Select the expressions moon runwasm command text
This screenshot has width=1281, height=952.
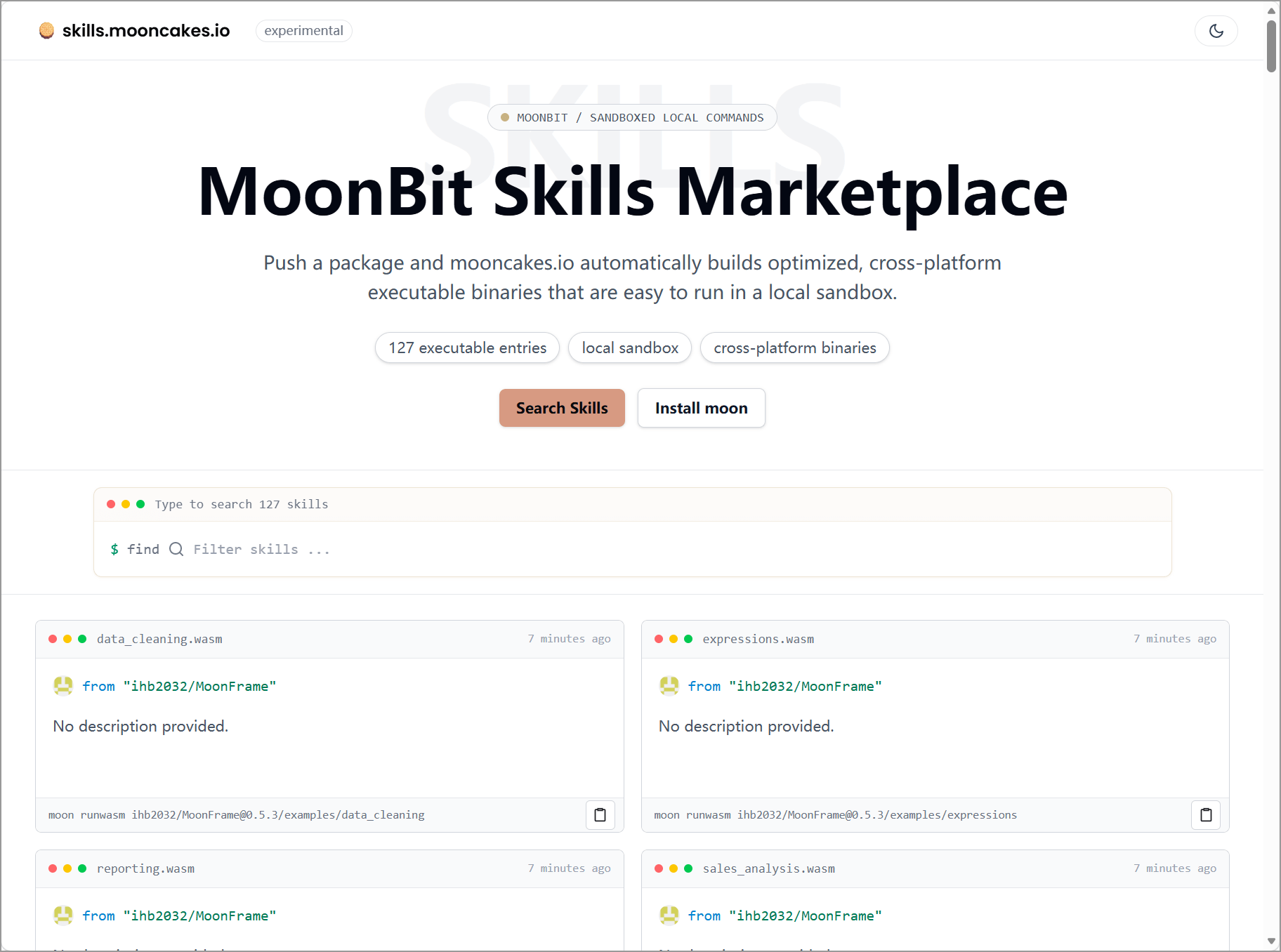click(835, 815)
